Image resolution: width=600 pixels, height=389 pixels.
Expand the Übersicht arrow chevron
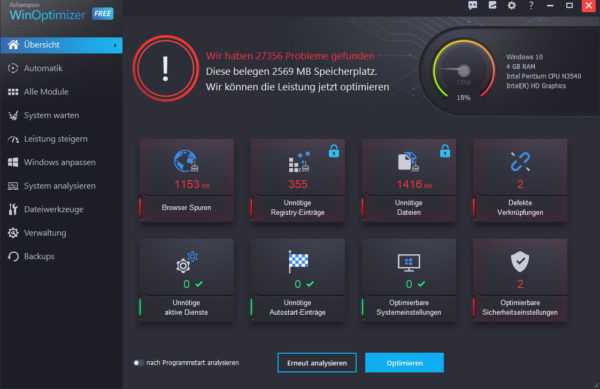[x=115, y=45]
